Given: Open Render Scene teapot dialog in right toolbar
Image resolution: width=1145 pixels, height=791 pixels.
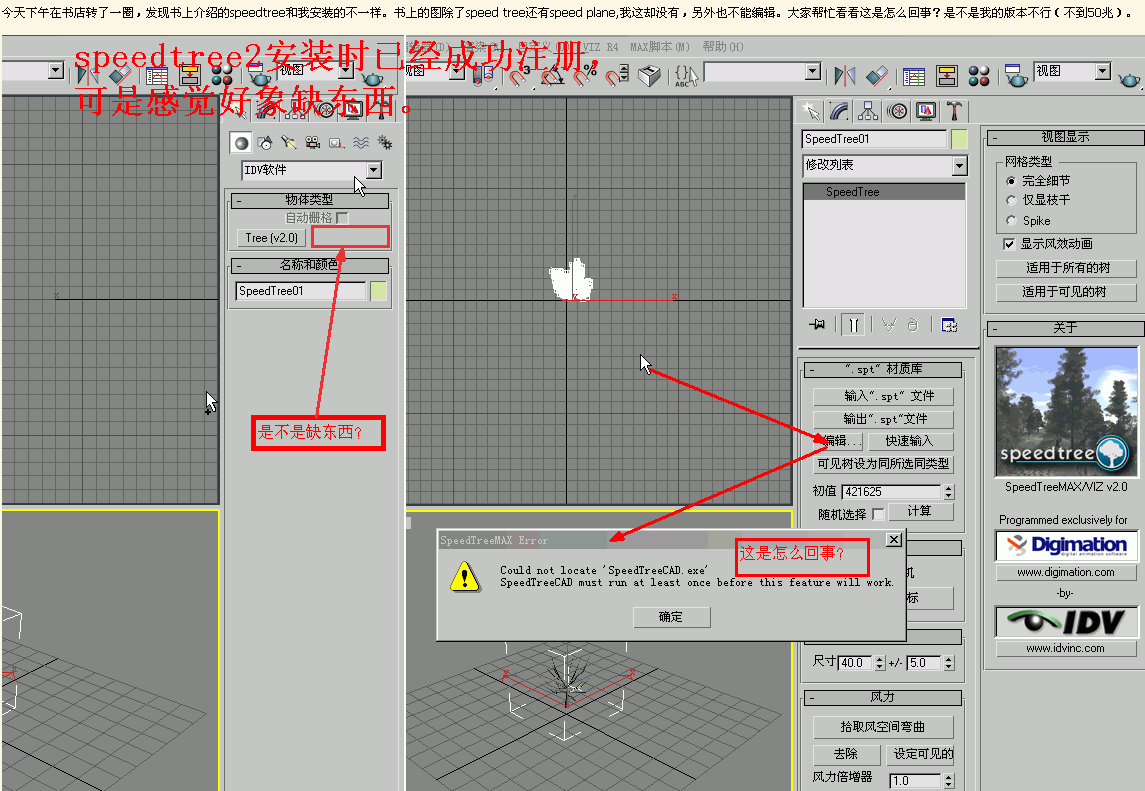Looking at the screenshot, I should (1016, 76).
